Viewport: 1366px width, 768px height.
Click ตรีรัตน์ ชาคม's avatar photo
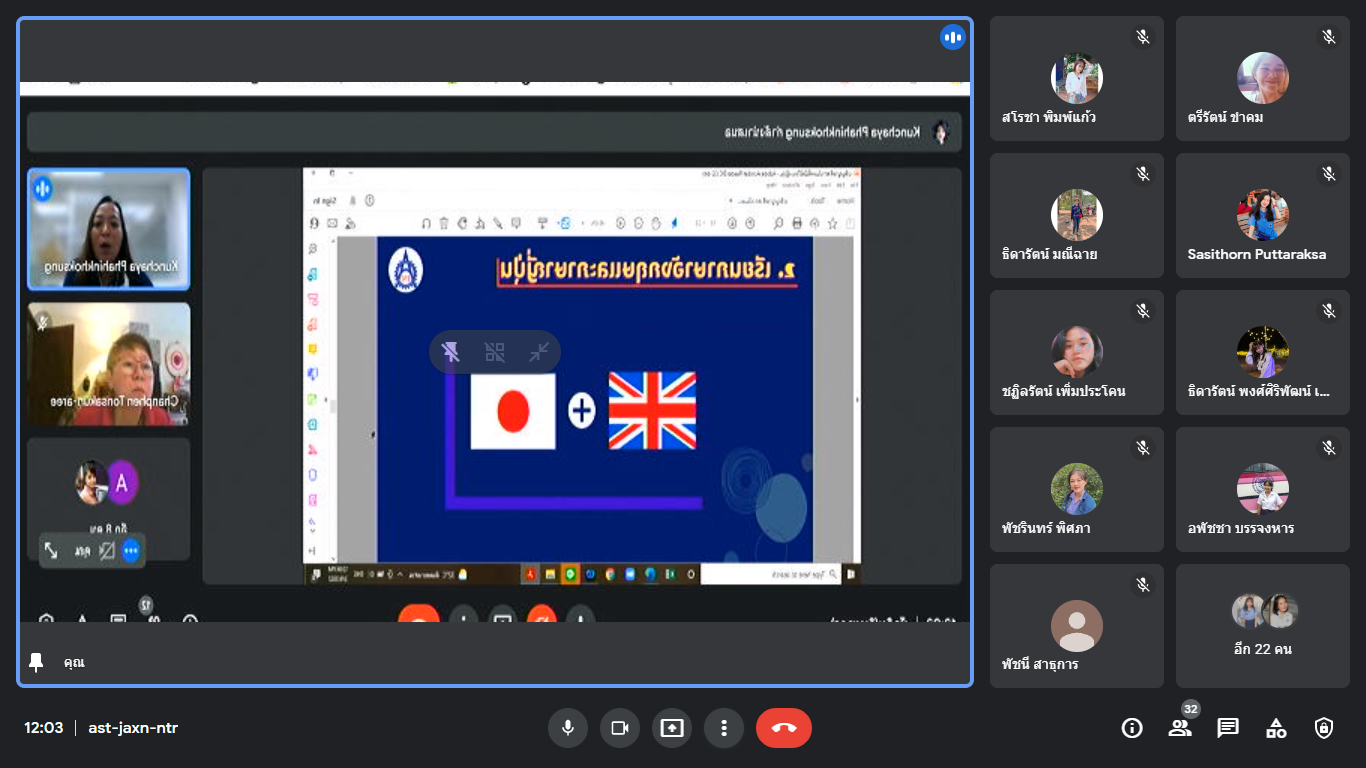[x=1263, y=78]
